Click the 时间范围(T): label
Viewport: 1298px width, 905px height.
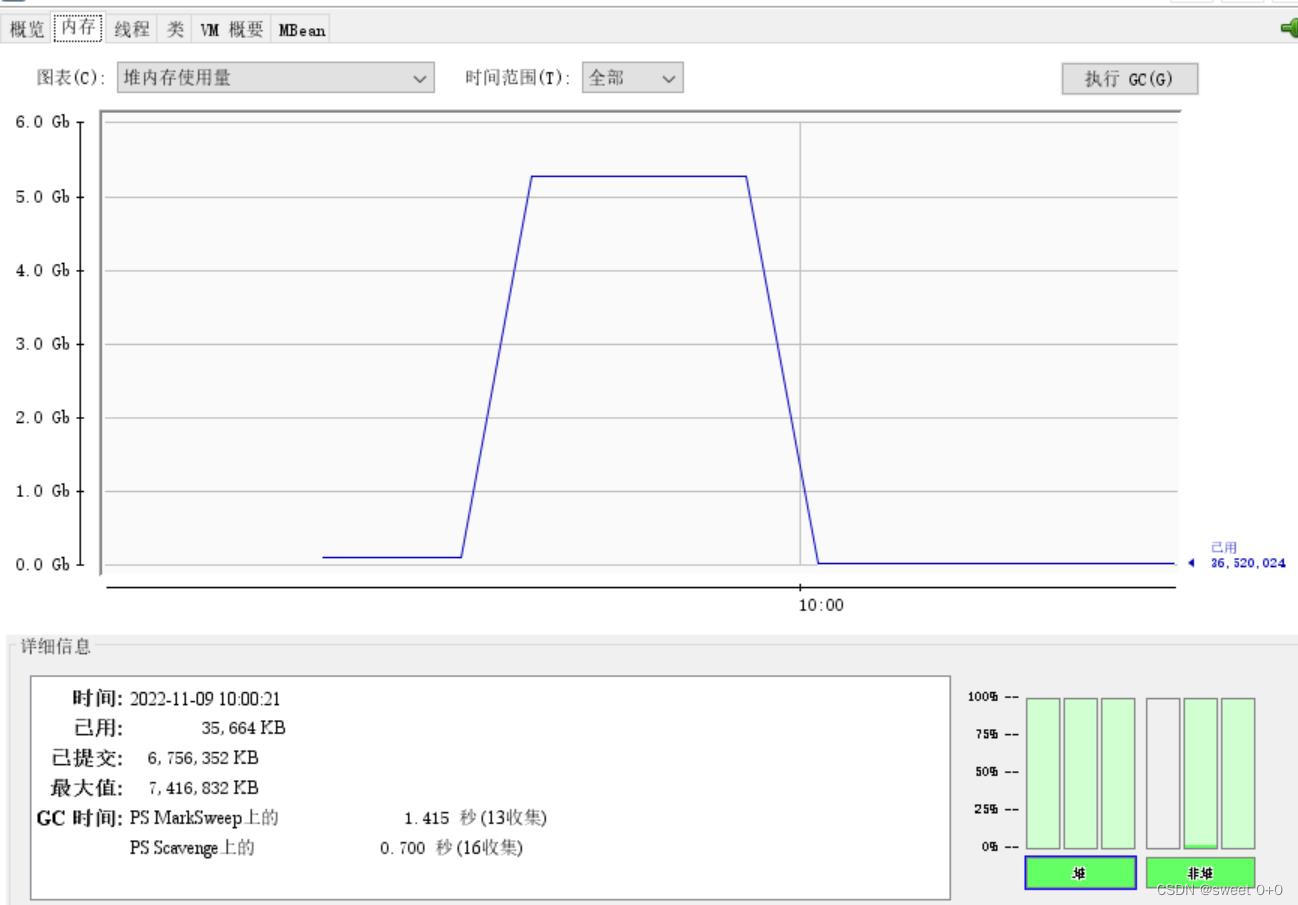[520, 78]
